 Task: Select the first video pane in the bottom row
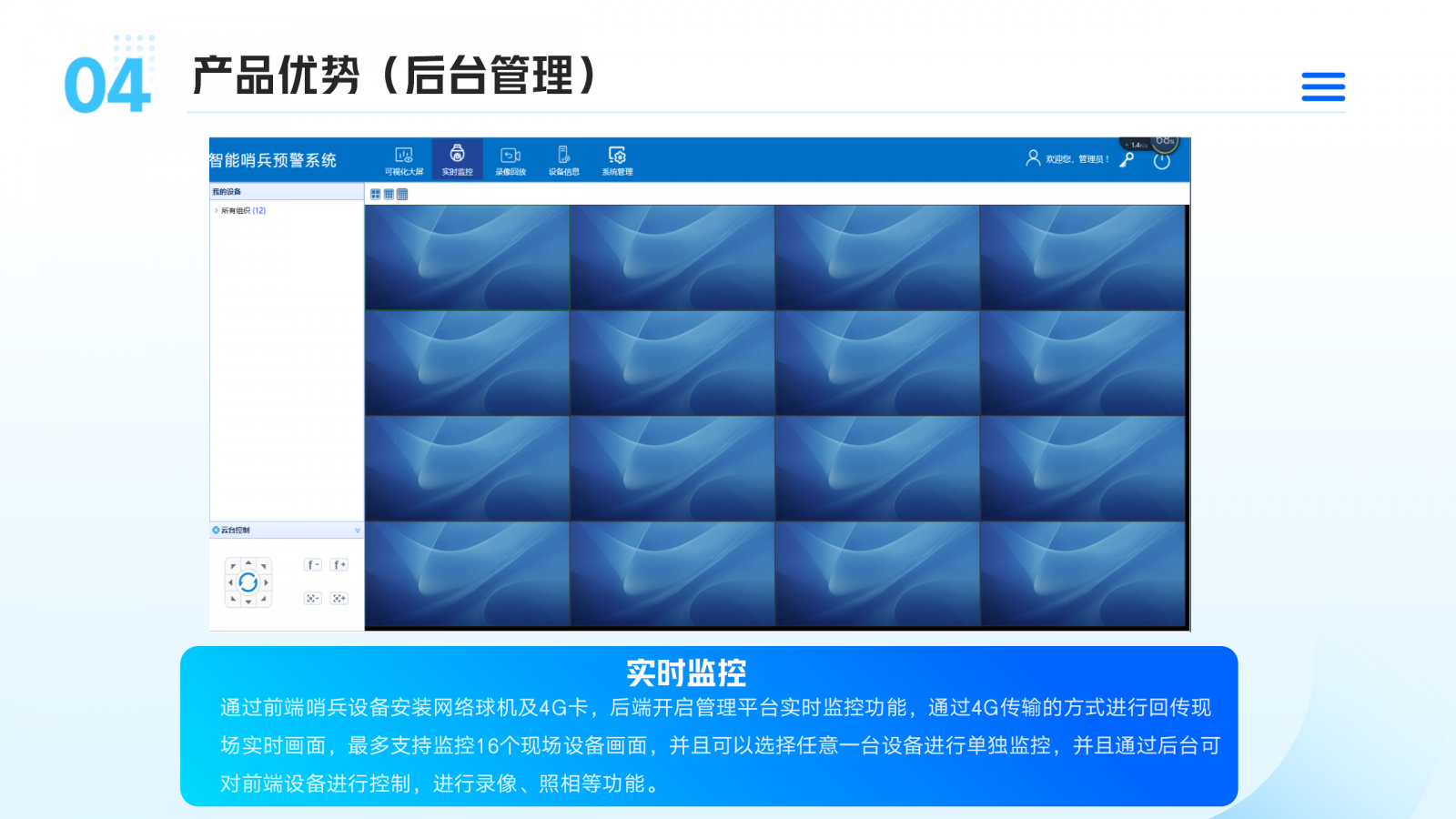pos(468,573)
